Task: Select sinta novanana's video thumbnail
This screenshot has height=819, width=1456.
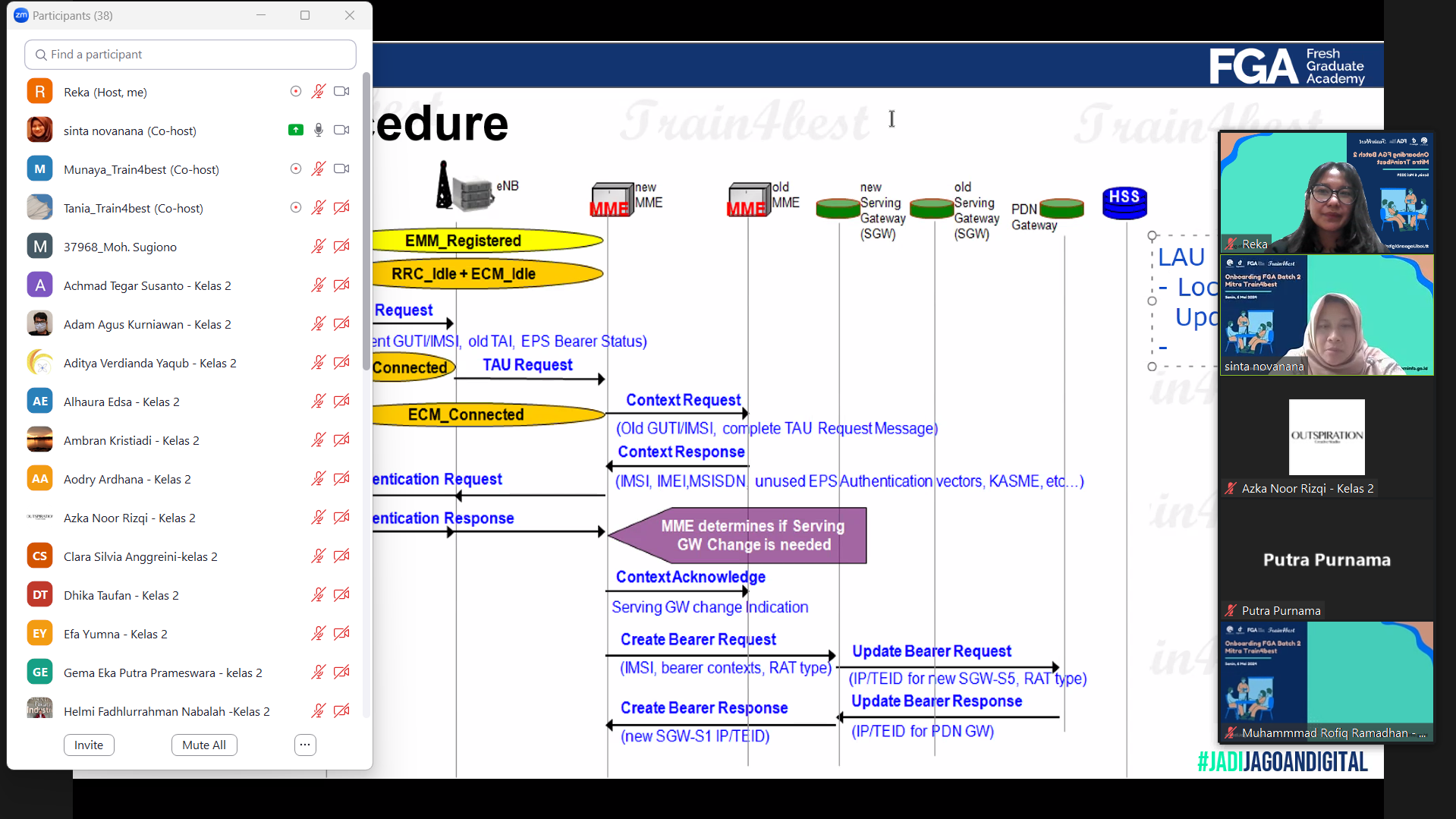Action: [x=1326, y=315]
